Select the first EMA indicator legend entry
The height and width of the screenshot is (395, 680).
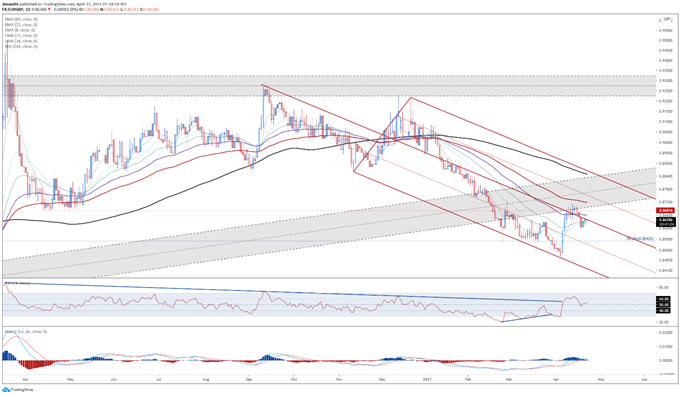coord(21,20)
